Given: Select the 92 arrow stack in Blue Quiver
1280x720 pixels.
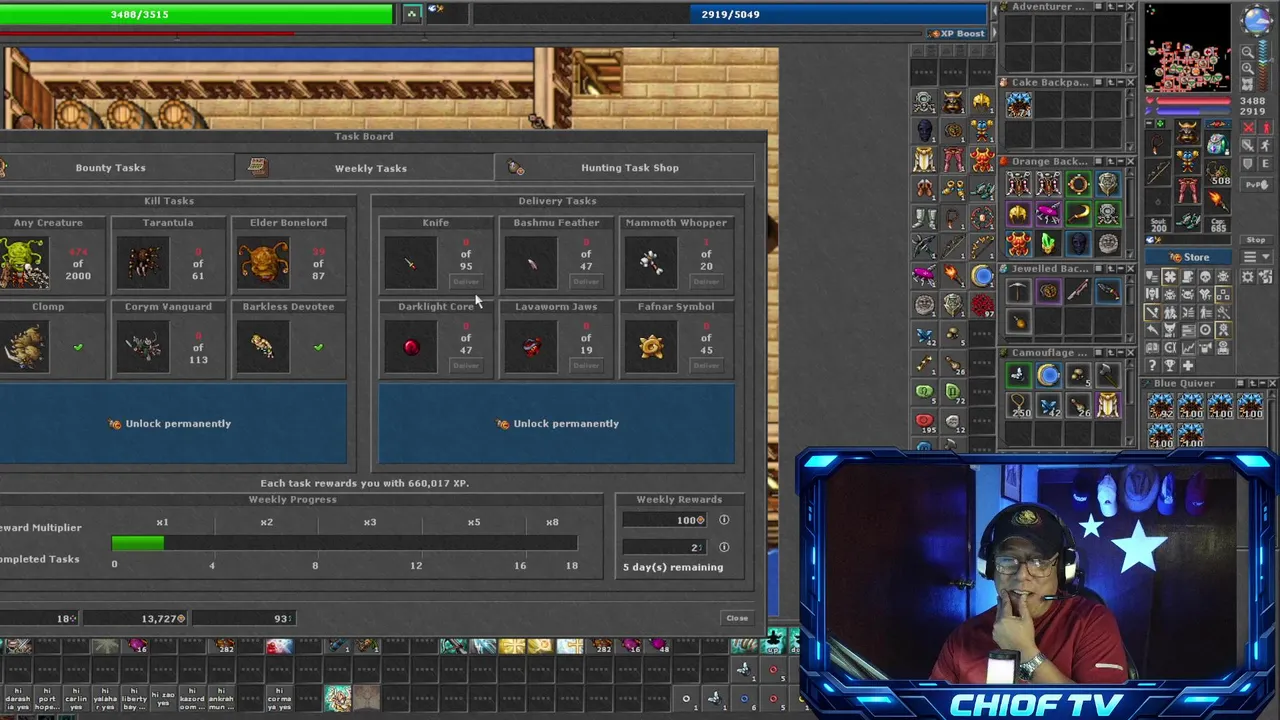Looking at the screenshot, I should tap(1161, 406).
